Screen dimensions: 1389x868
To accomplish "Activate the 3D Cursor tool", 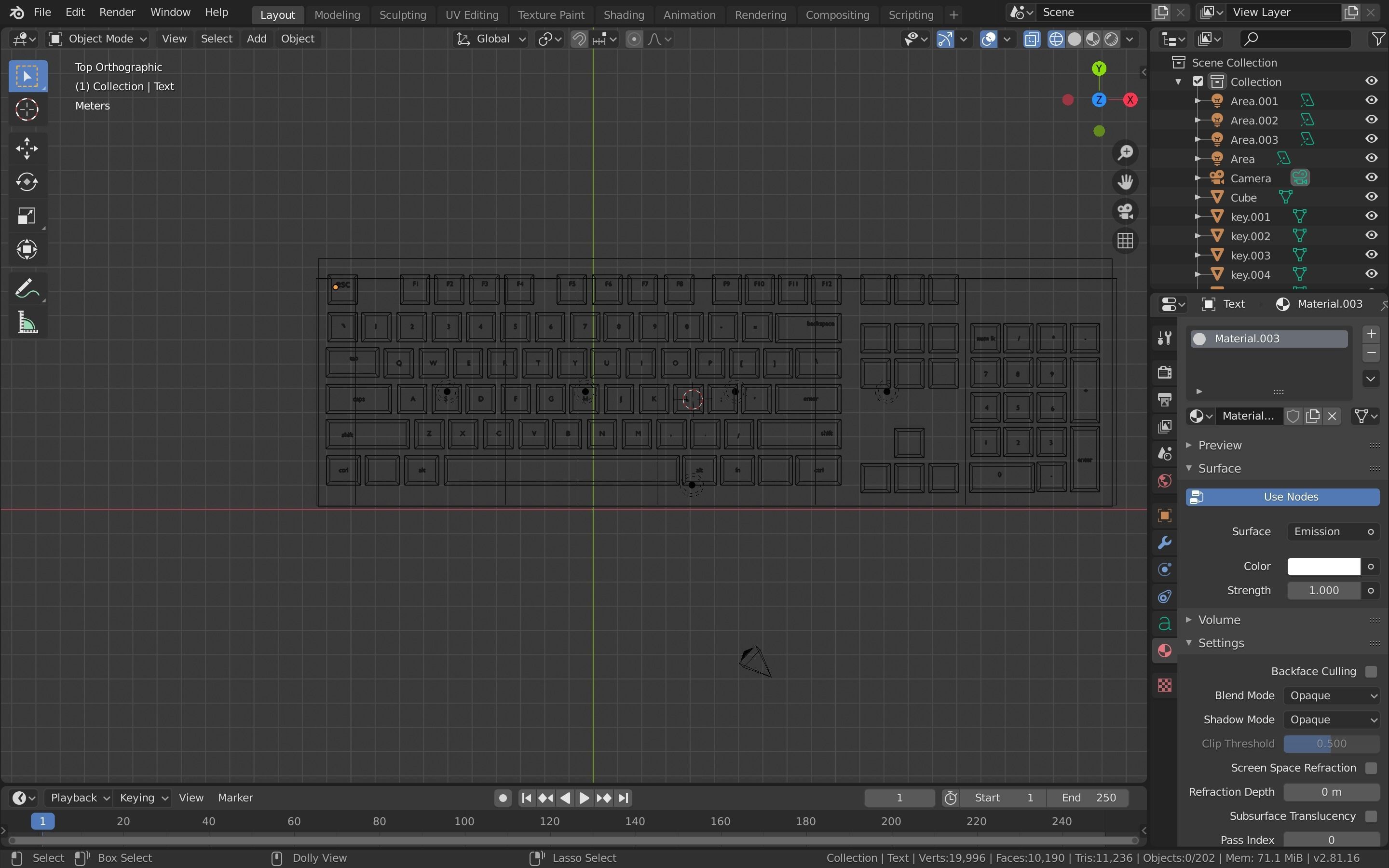I will pos(27,109).
